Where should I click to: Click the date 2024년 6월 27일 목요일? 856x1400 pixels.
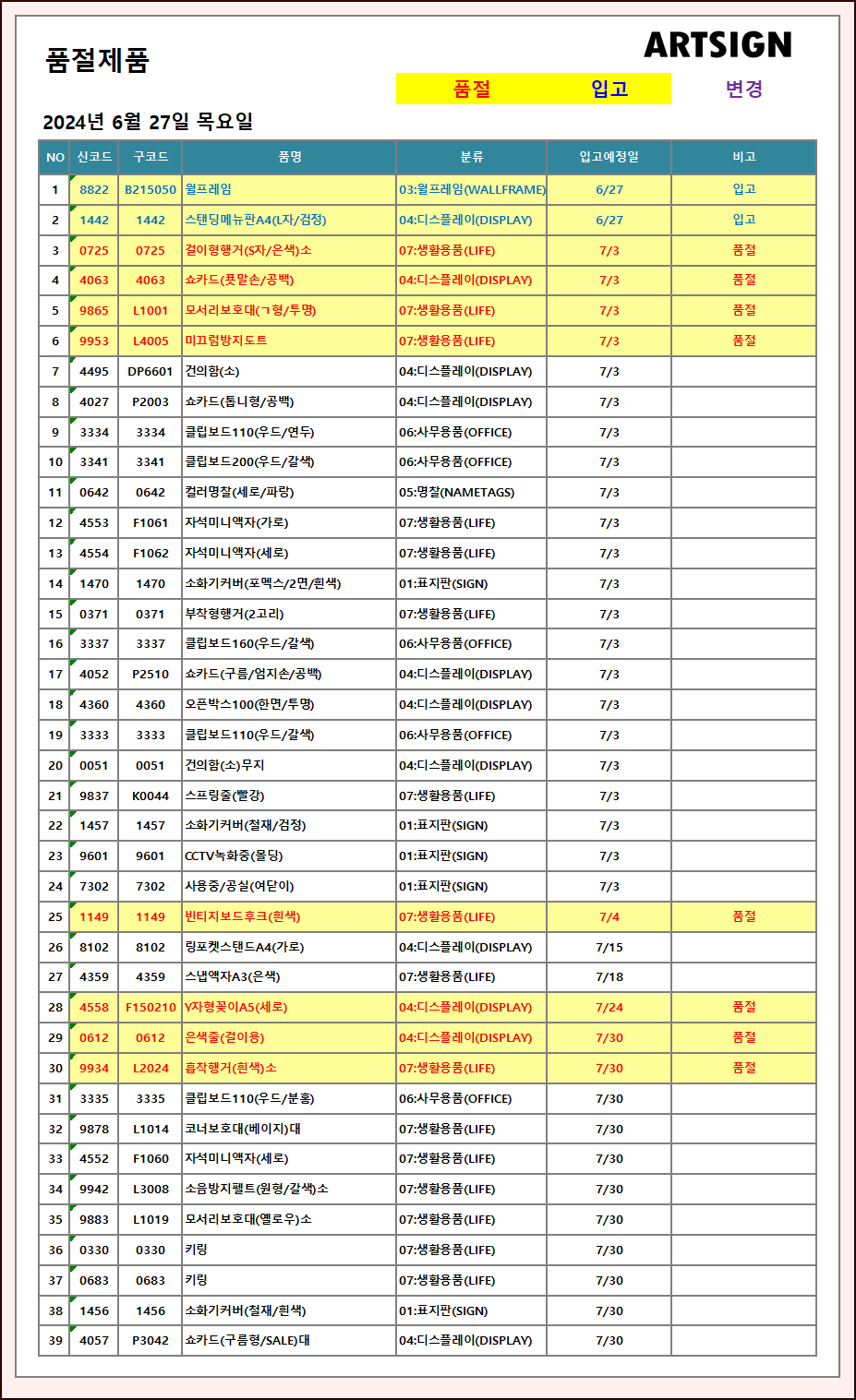click(148, 122)
